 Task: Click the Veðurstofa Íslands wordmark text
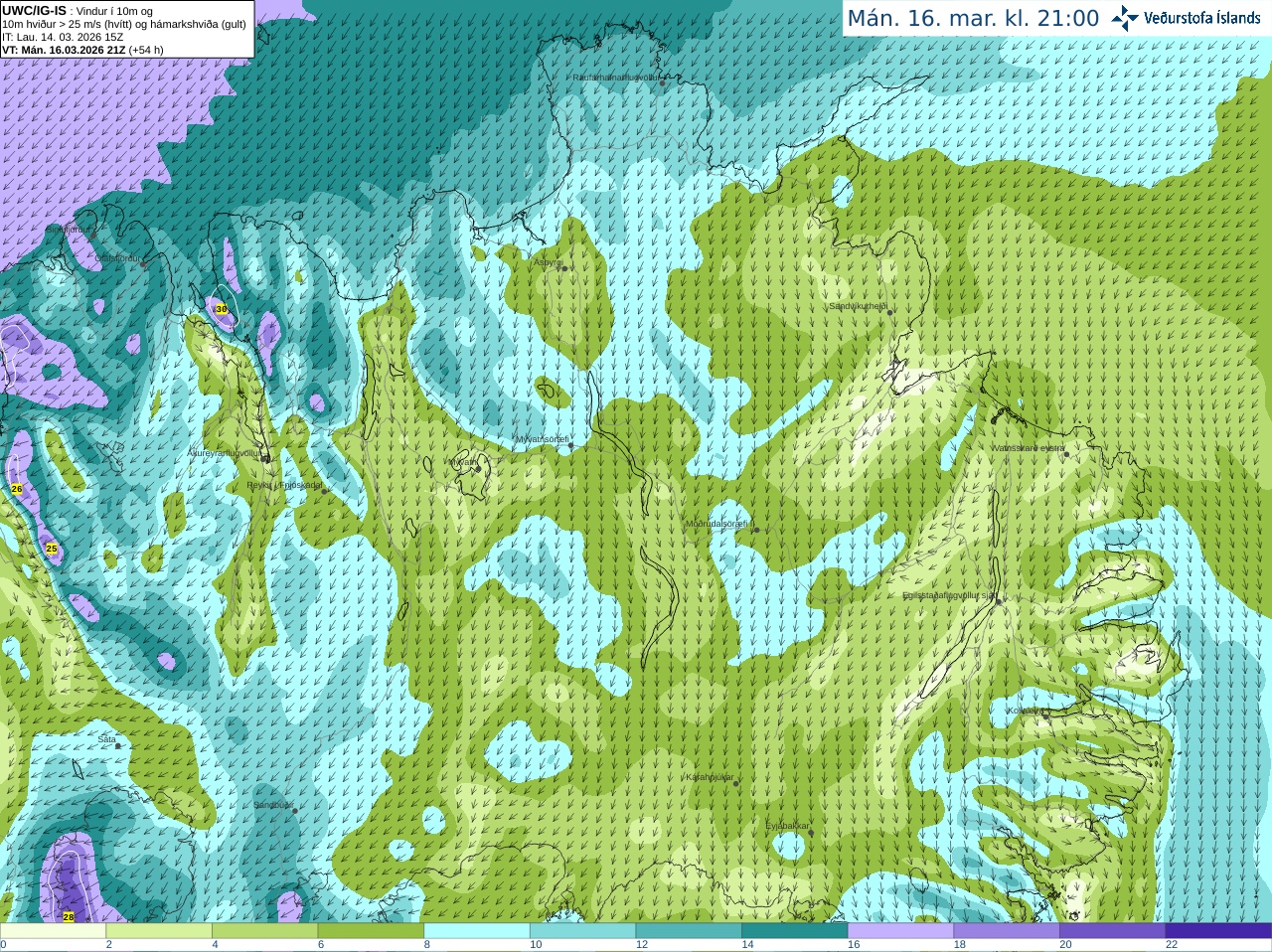click(x=1201, y=18)
